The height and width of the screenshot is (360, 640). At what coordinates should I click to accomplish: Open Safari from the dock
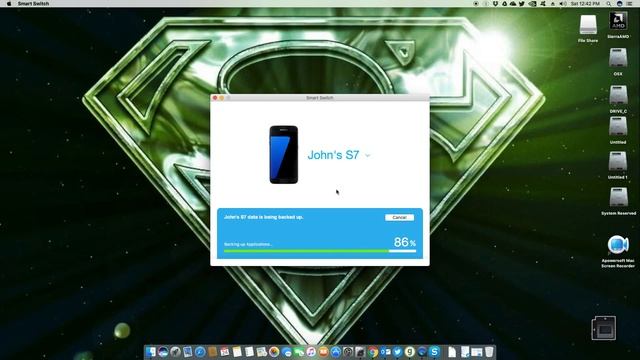200,351
